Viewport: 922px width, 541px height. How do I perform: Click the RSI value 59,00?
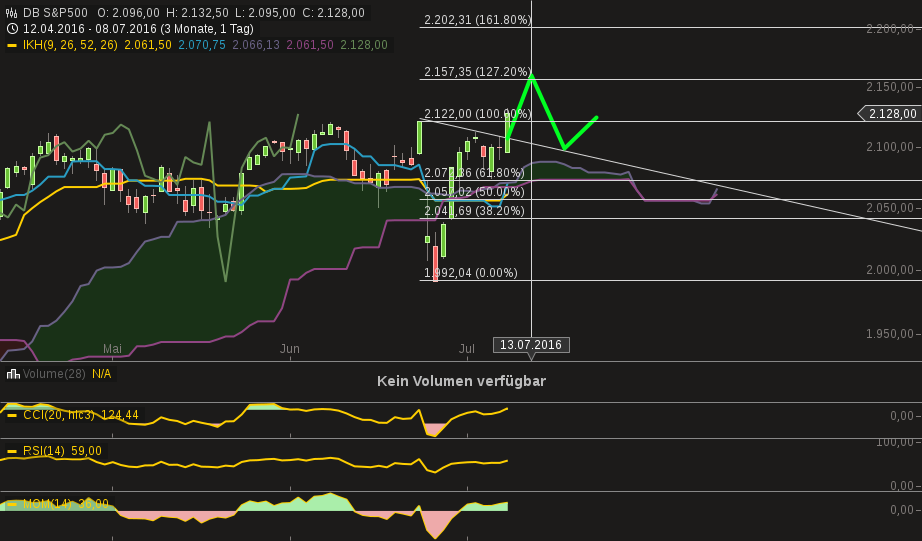[x=86, y=451]
